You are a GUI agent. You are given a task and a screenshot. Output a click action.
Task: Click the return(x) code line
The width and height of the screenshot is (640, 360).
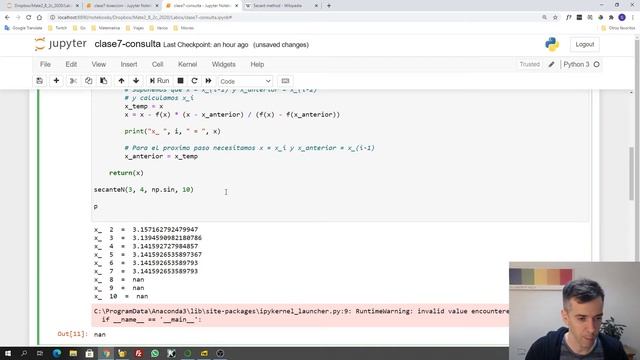tap(127, 173)
